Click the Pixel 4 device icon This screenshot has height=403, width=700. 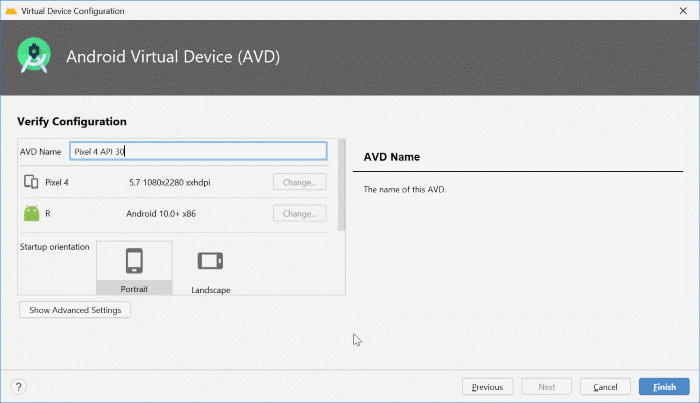[x=31, y=182]
